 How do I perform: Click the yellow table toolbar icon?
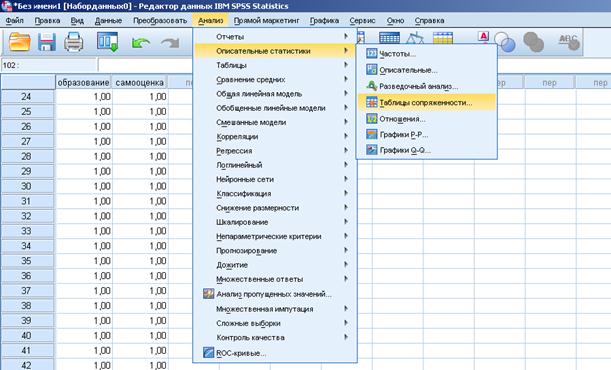(x=443, y=38)
